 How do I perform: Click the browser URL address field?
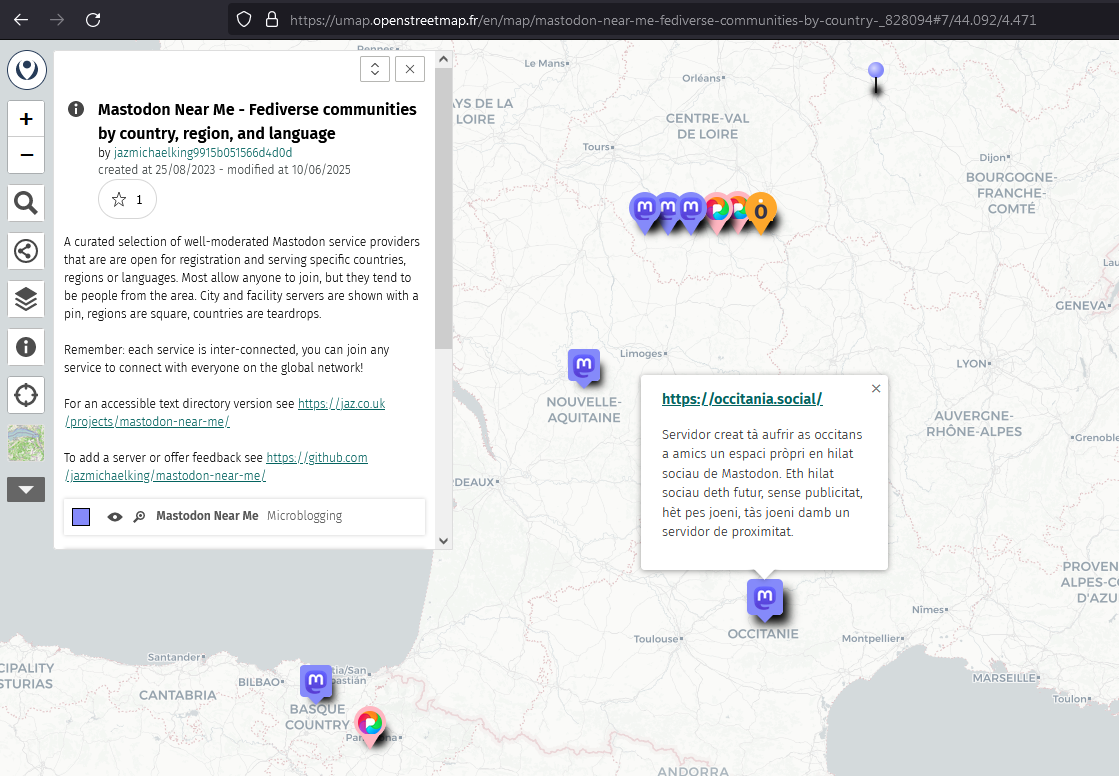point(662,20)
